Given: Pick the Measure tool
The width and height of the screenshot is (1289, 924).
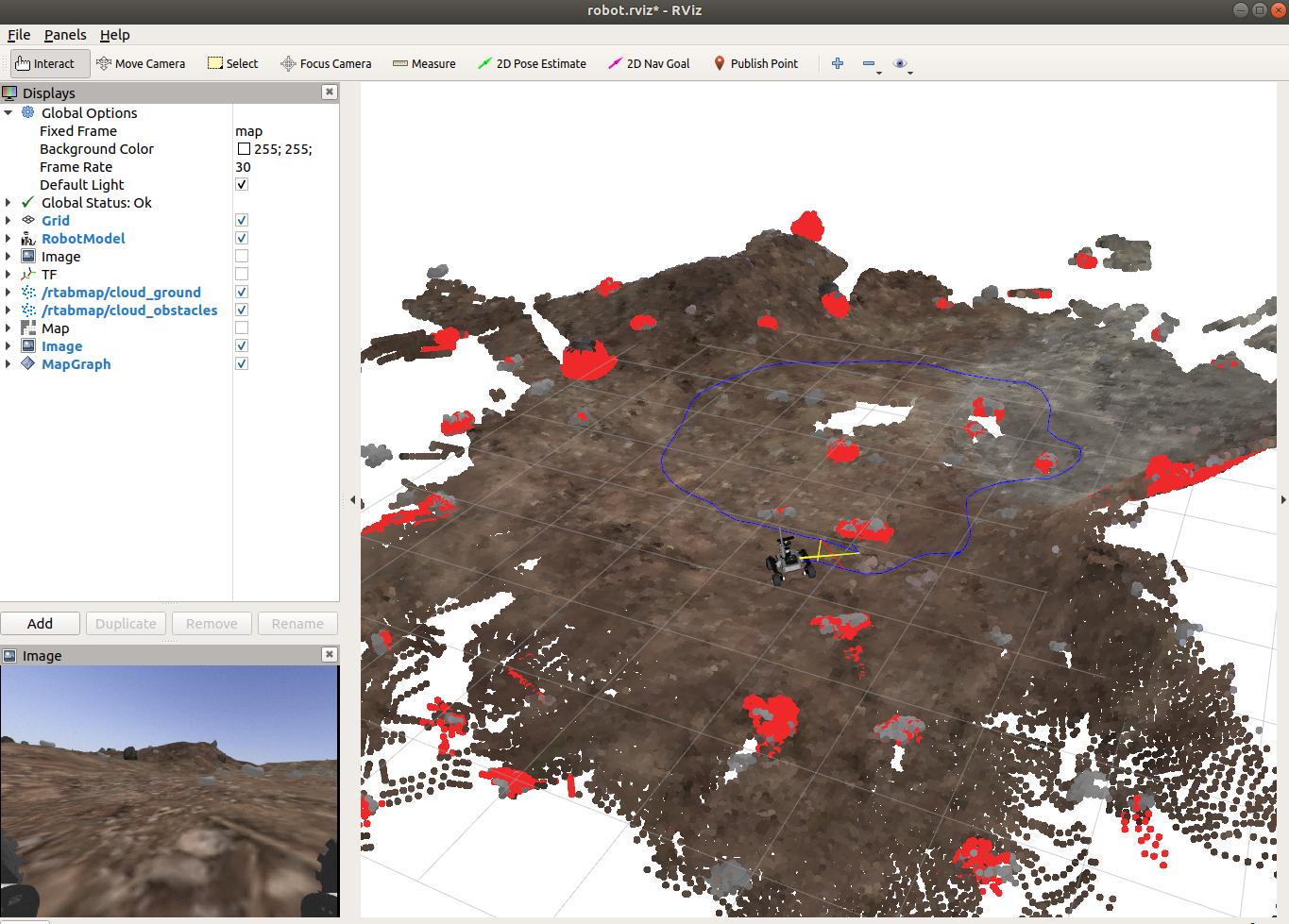Looking at the screenshot, I should 424,64.
